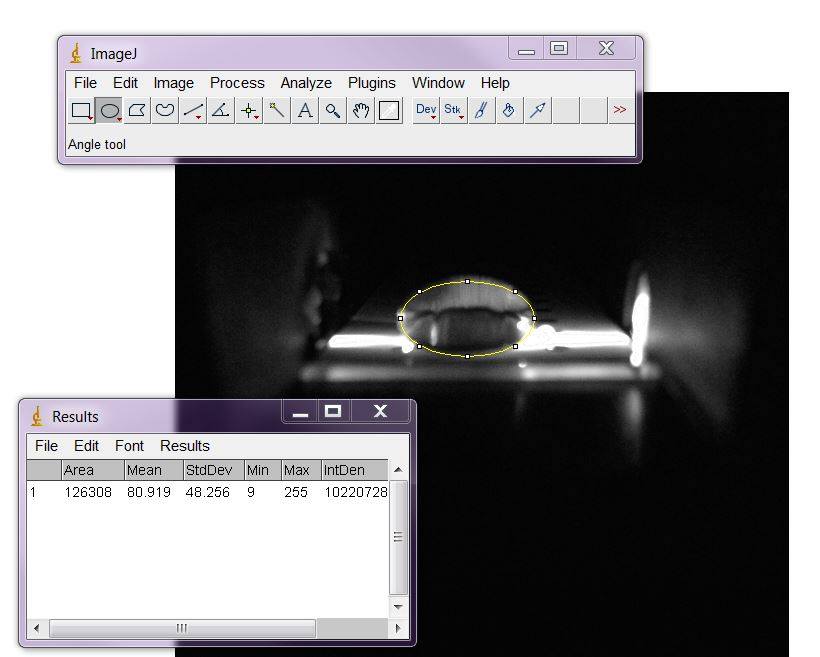Expand more tools with the double arrow
Viewport: 820px width, 657px height.
coord(620,110)
